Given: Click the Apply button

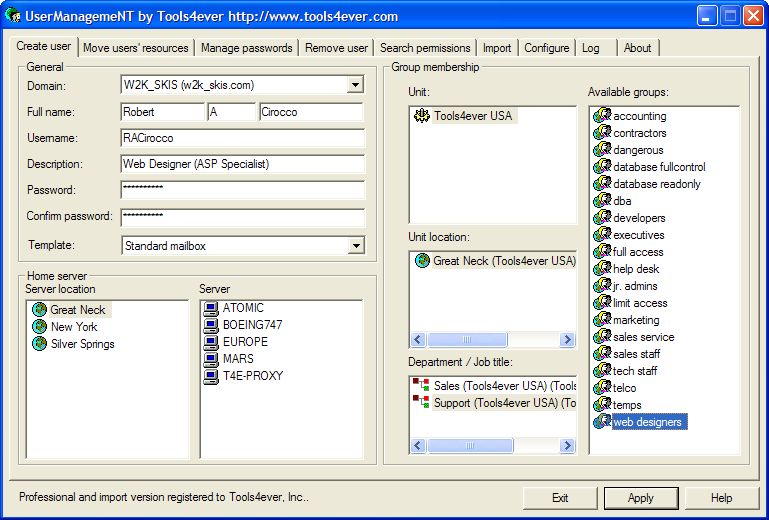Looking at the screenshot, I should click(x=641, y=498).
